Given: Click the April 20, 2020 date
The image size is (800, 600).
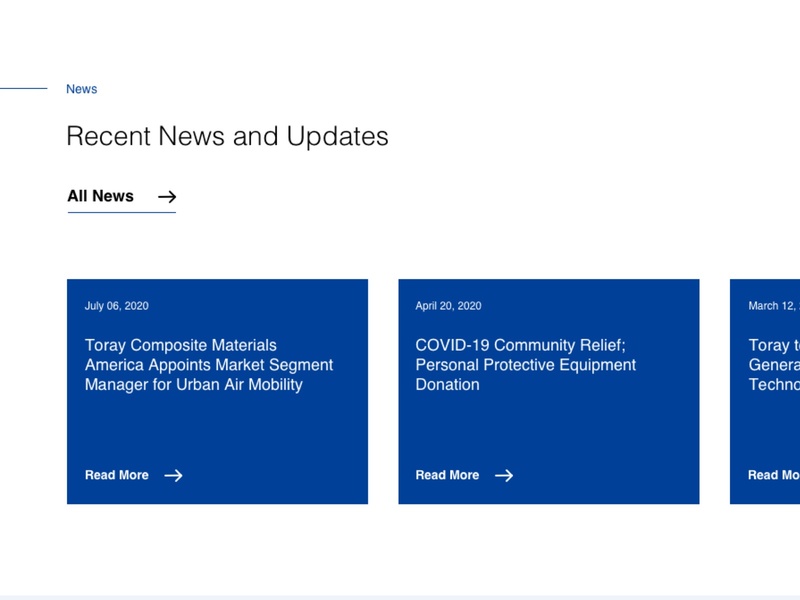Looking at the screenshot, I should (448, 306).
